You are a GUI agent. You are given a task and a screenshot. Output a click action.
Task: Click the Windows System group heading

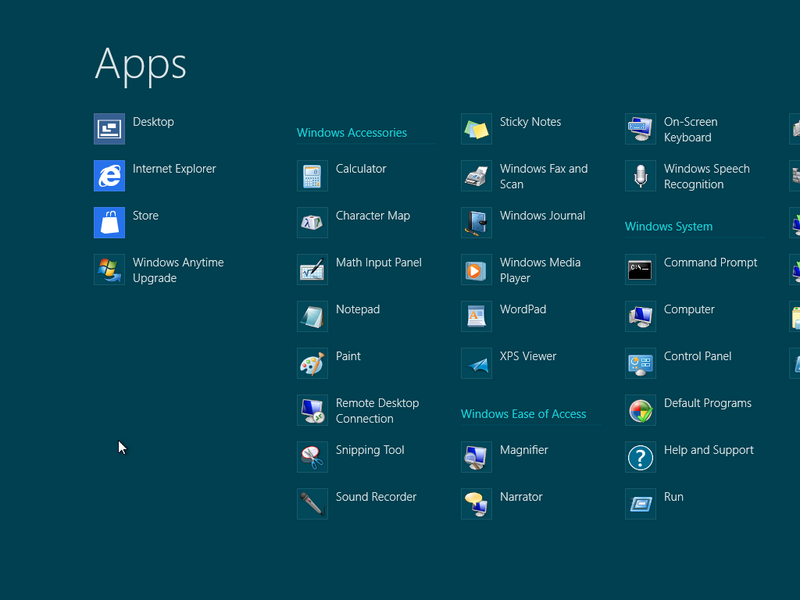pyautogui.click(x=669, y=227)
